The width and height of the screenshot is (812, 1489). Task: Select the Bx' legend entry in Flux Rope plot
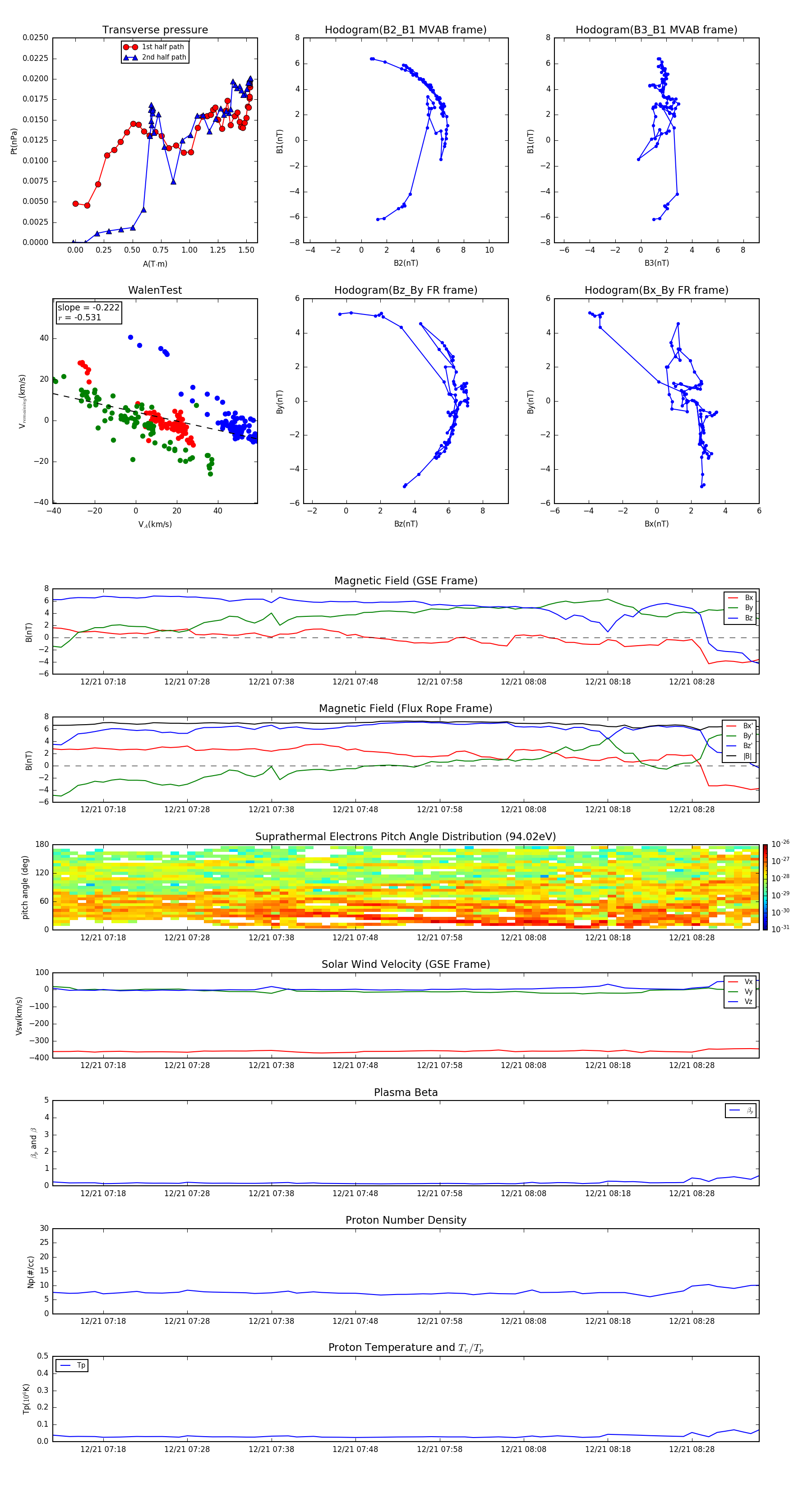click(740, 726)
